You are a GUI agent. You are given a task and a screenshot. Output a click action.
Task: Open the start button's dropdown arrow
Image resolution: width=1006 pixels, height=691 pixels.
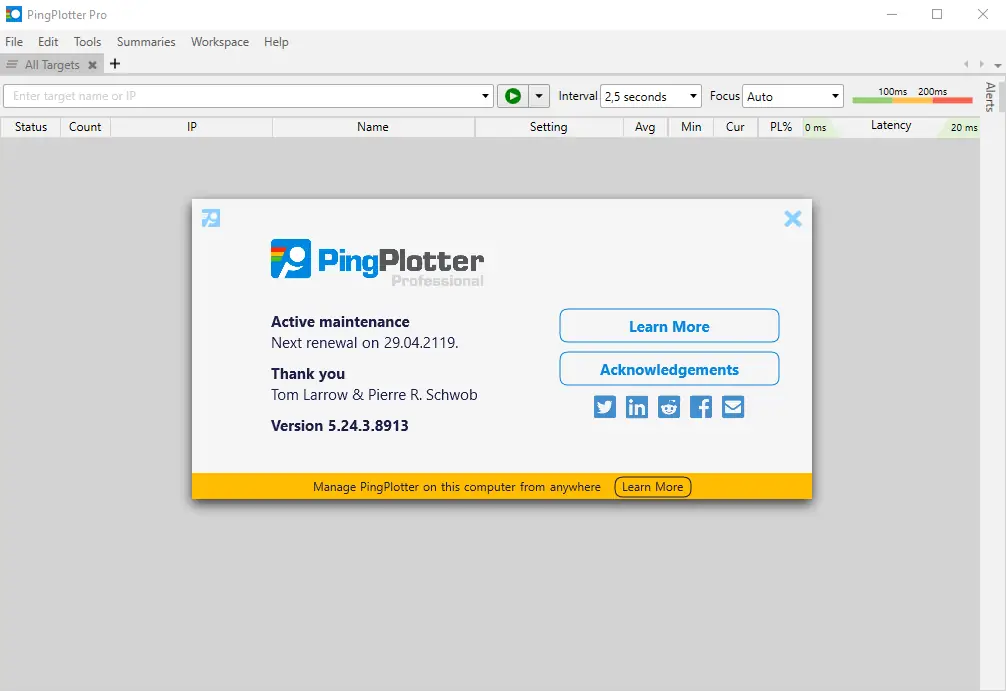(539, 96)
